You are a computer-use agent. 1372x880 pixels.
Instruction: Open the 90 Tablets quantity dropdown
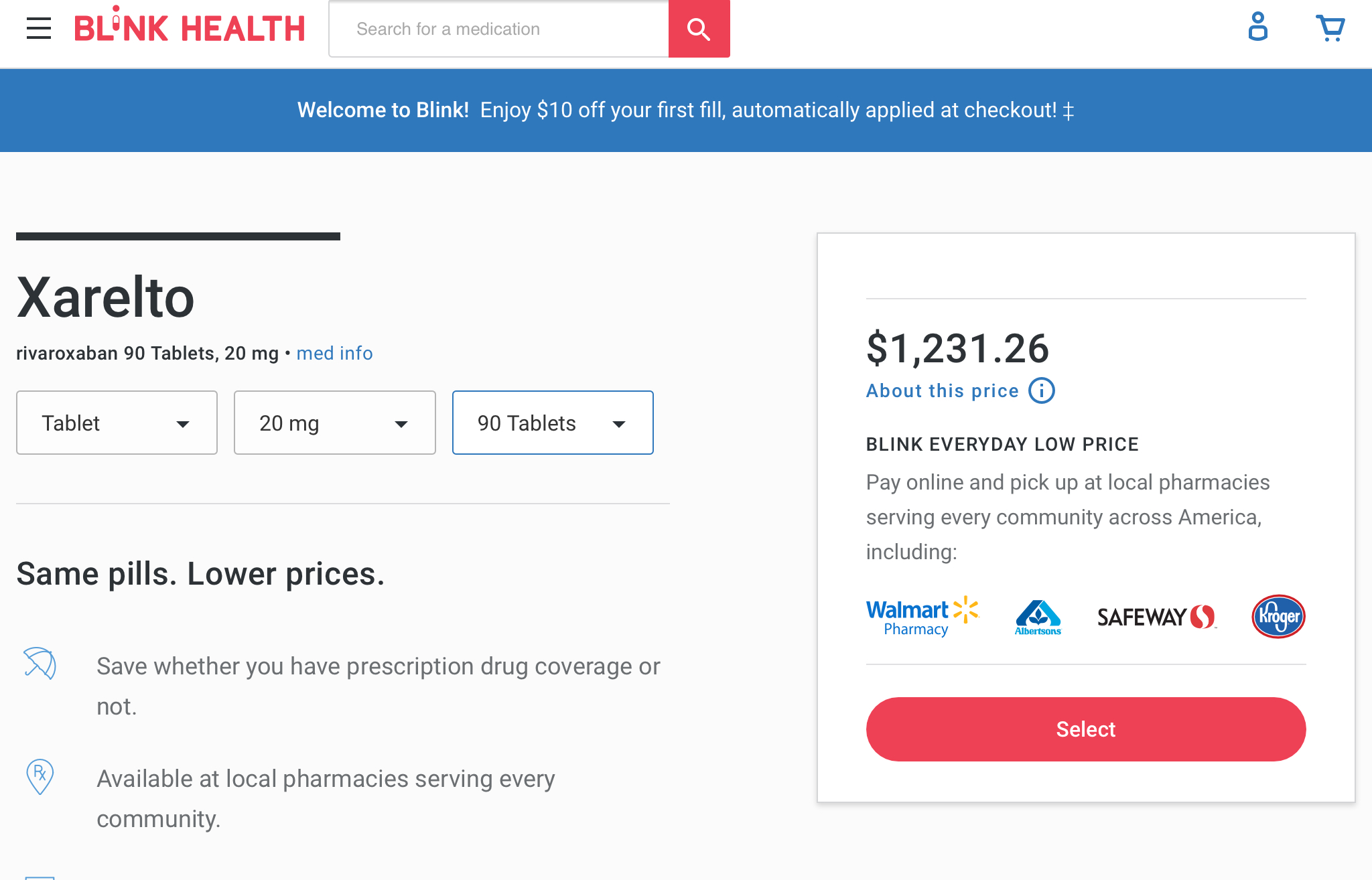[x=553, y=423]
